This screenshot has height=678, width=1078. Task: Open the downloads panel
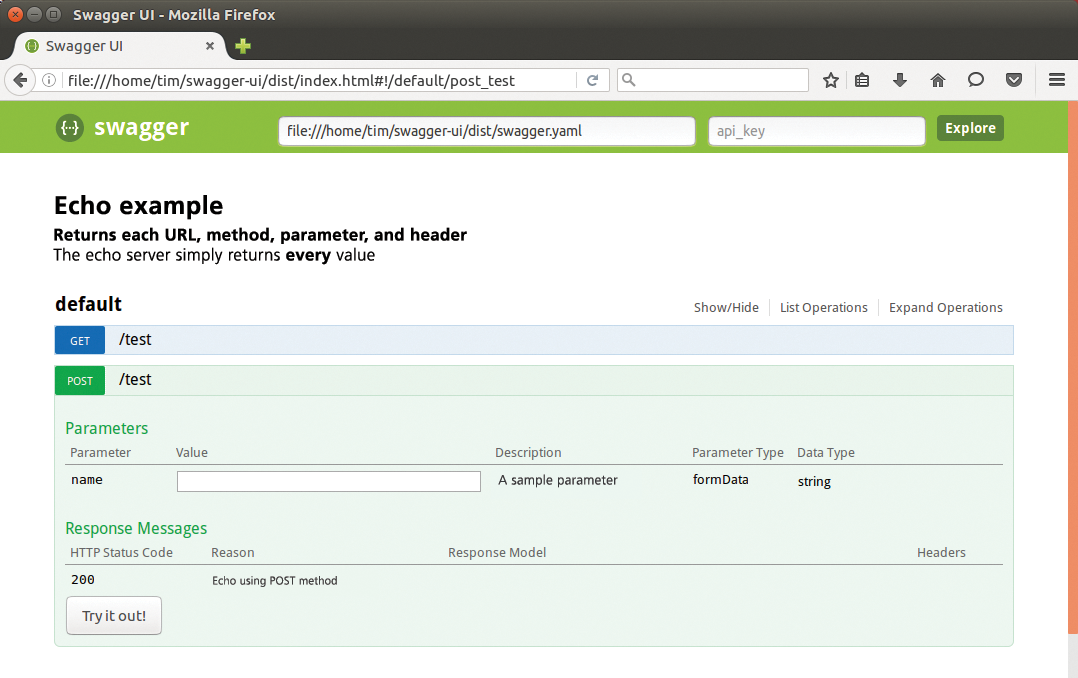coord(899,80)
